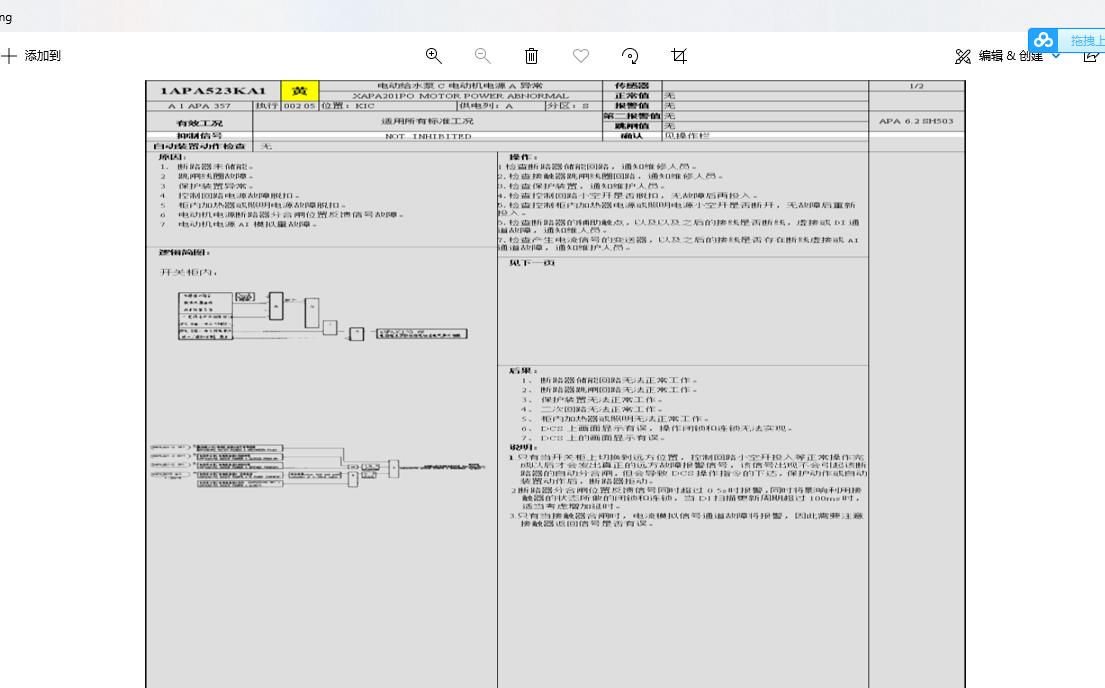The width and height of the screenshot is (1105, 688).
Task: Select the crop tool icon
Action: click(x=679, y=56)
